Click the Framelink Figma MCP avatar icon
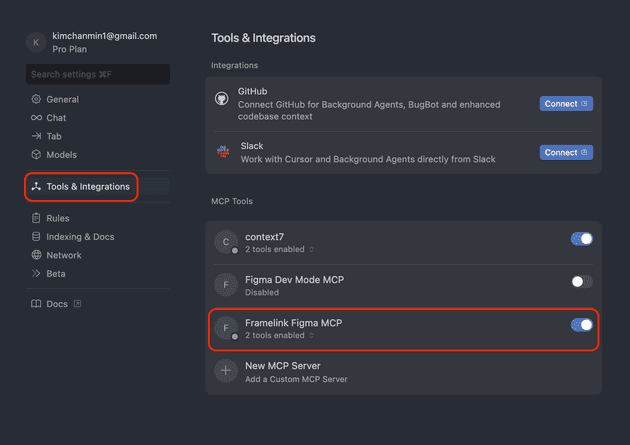The height and width of the screenshot is (445, 630). [226, 328]
